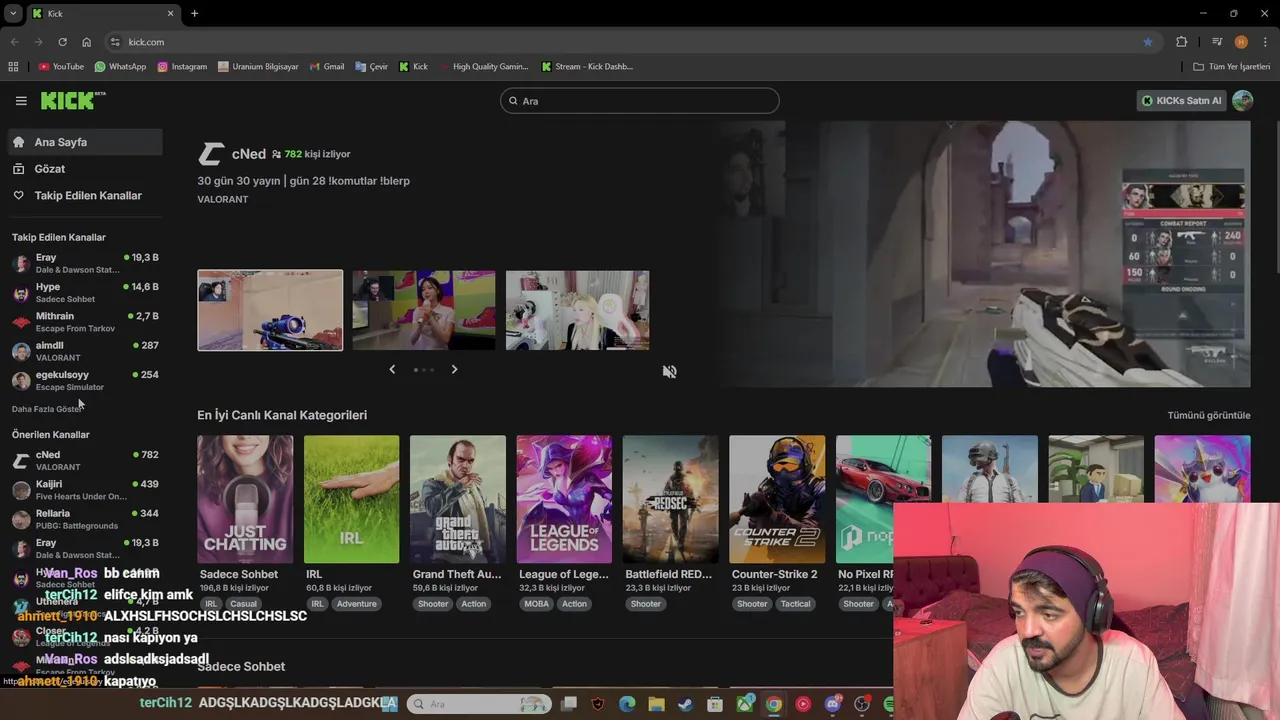Select the sniper scope stream thumbnail
The width and height of the screenshot is (1280, 720).
[270, 310]
